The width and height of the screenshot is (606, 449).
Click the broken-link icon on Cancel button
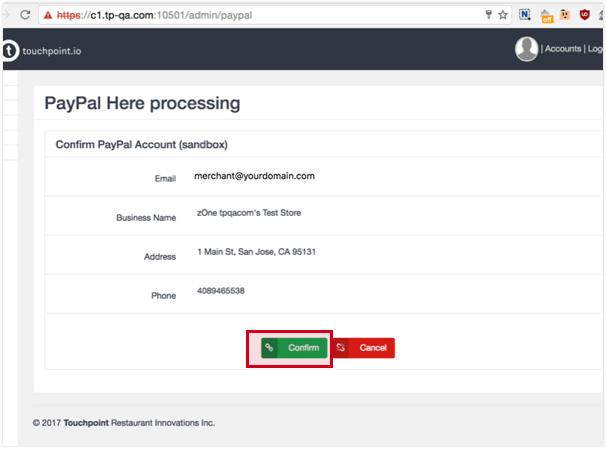(340, 347)
